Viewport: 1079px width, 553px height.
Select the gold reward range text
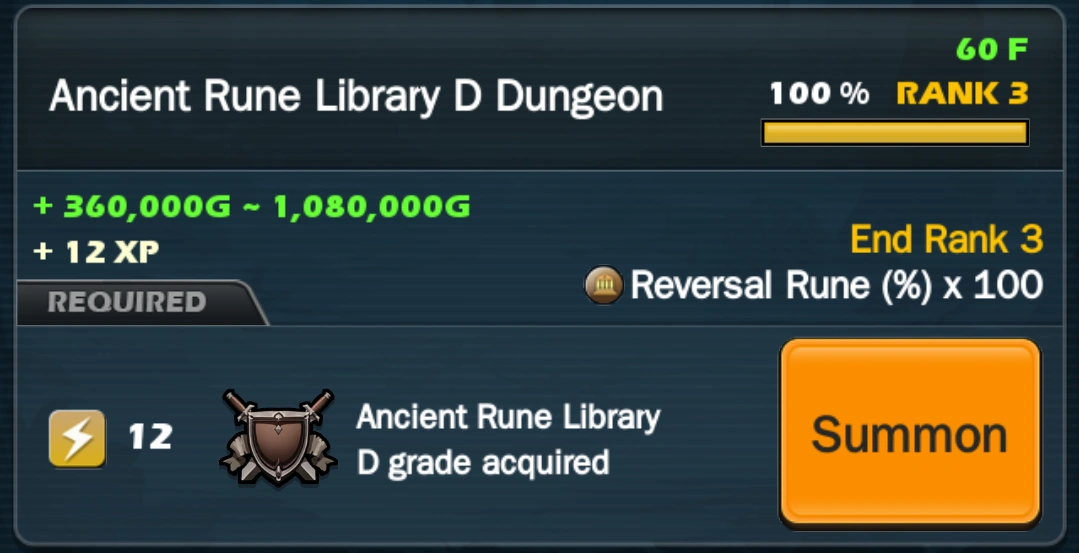(252, 206)
